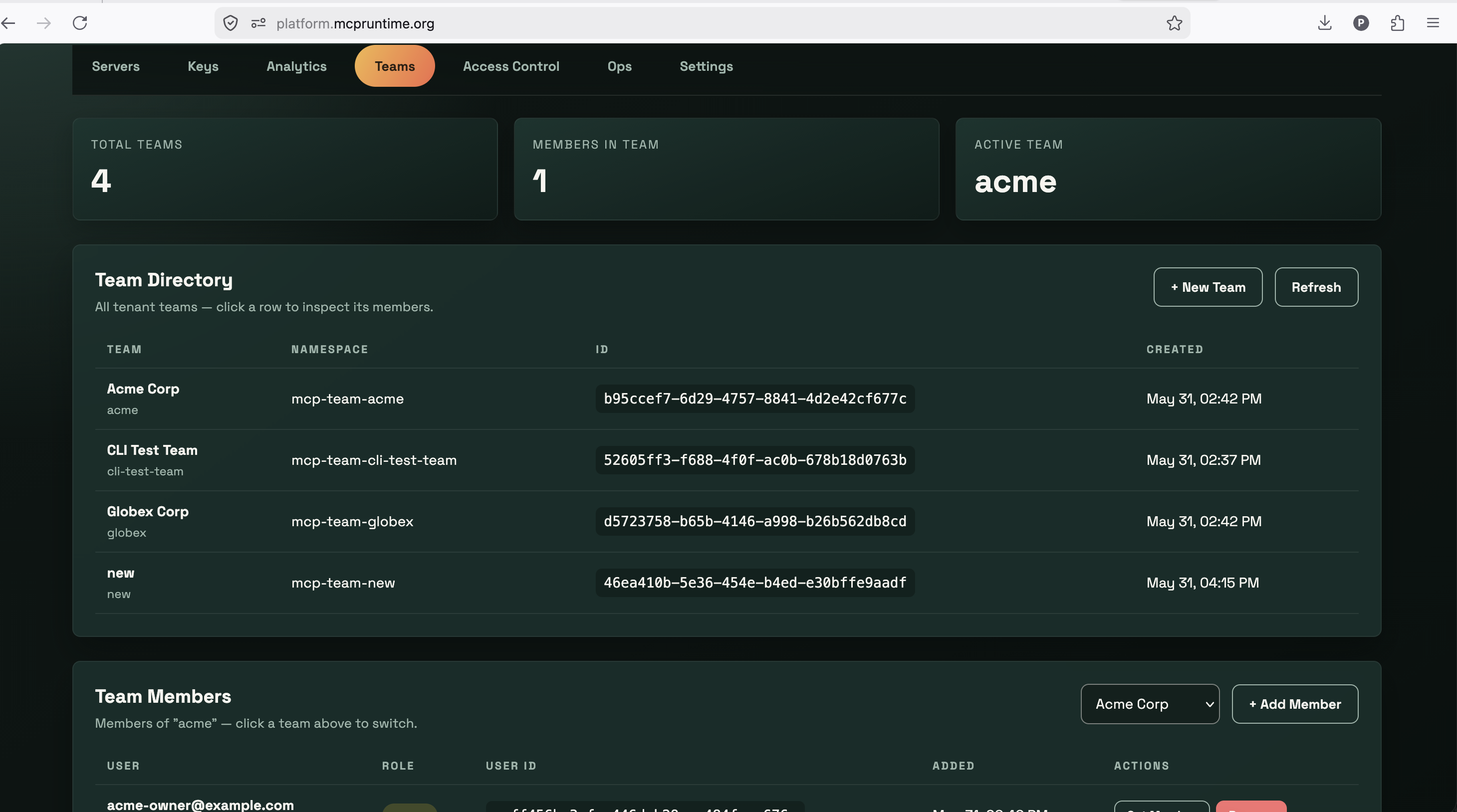Open the Settings tab

click(706, 66)
